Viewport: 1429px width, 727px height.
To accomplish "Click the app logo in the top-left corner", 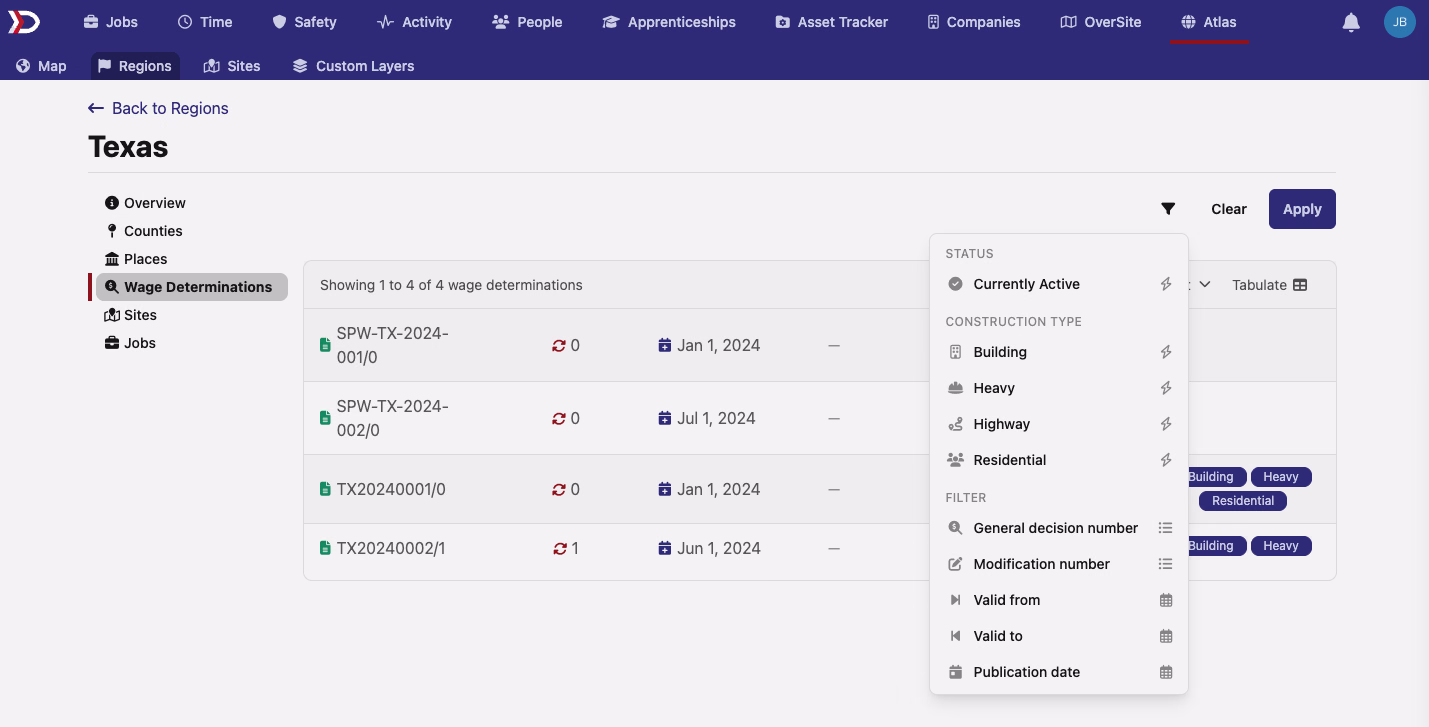I will click(24, 21).
